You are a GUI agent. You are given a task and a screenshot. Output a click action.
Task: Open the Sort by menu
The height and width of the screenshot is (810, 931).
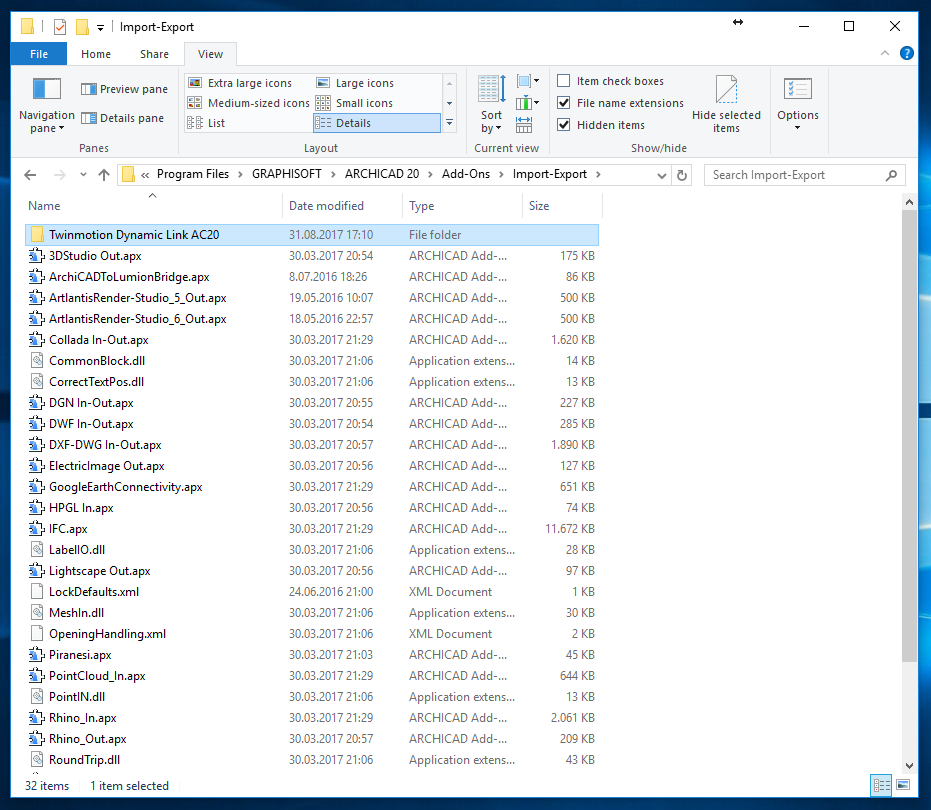click(492, 105)
